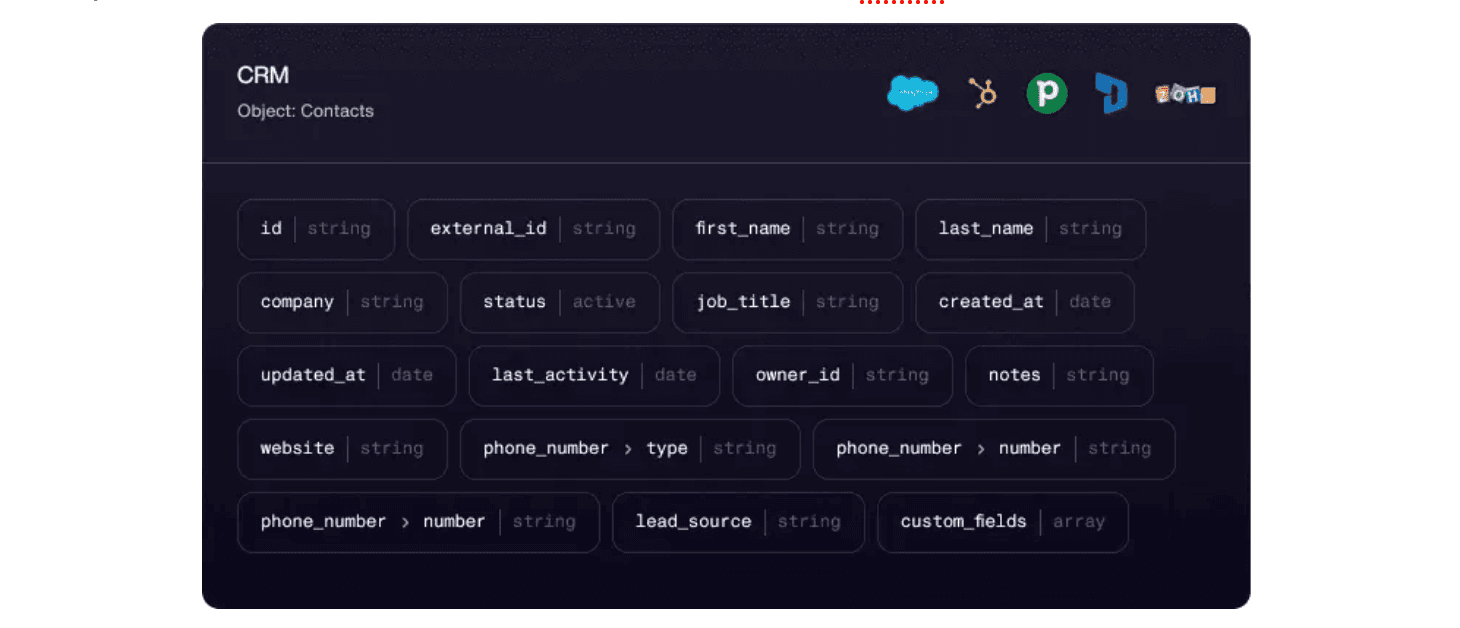Select the job_title field chip
The image size is (1460, 628).
click(x=787, y=302)
